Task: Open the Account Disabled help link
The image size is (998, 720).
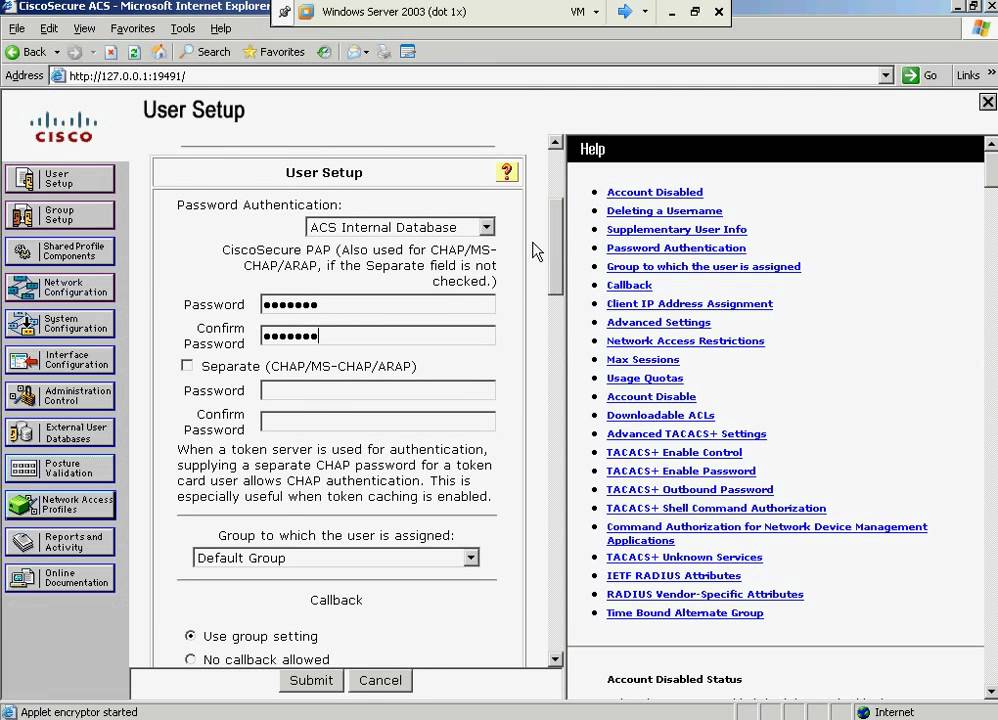Action: click(x=654, y=192)
